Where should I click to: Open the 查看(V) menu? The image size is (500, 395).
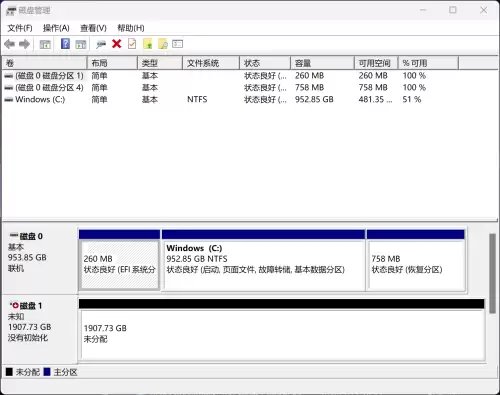(93, 28)
